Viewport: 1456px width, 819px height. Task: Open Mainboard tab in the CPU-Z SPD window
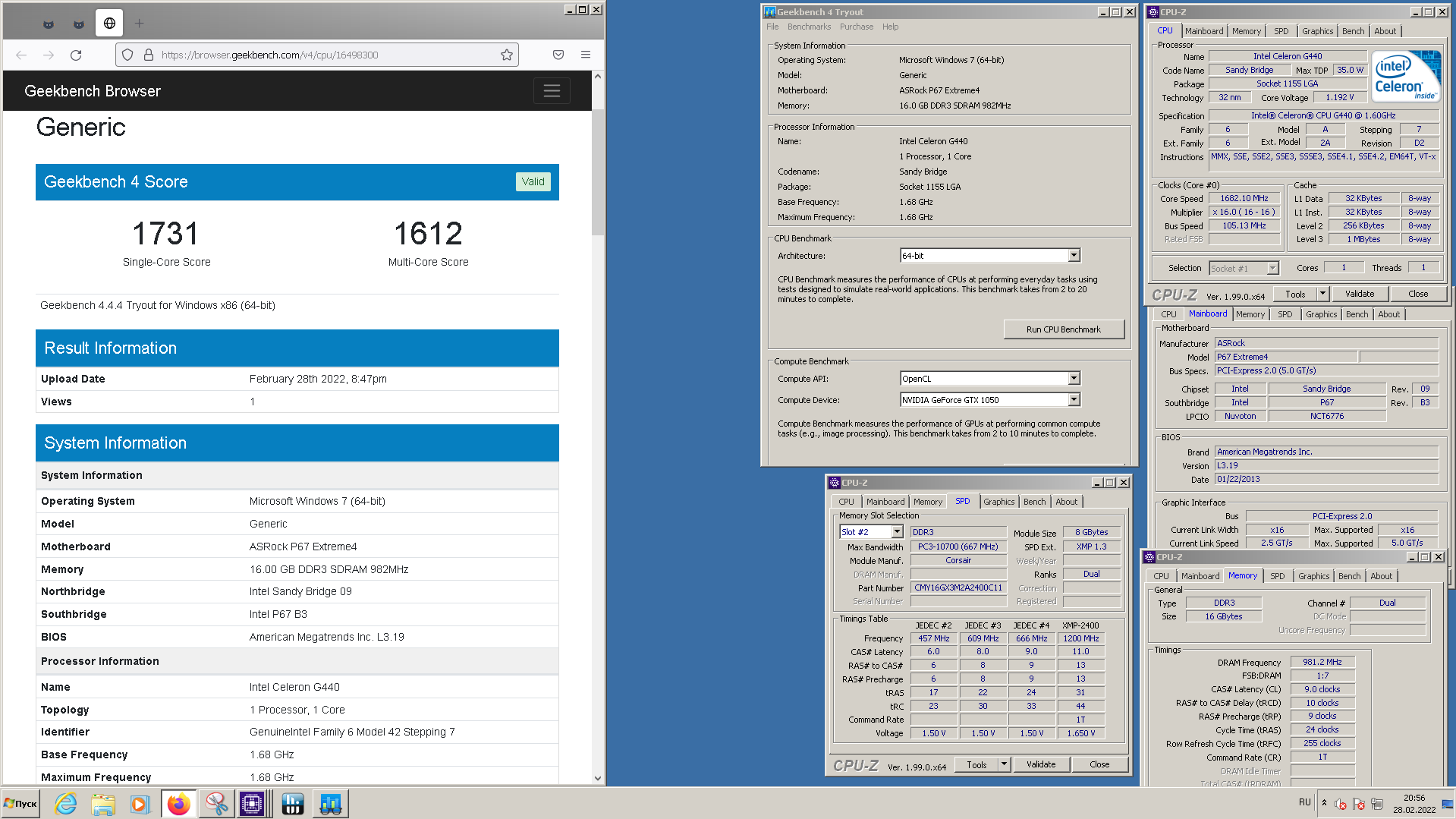(885, 502)
